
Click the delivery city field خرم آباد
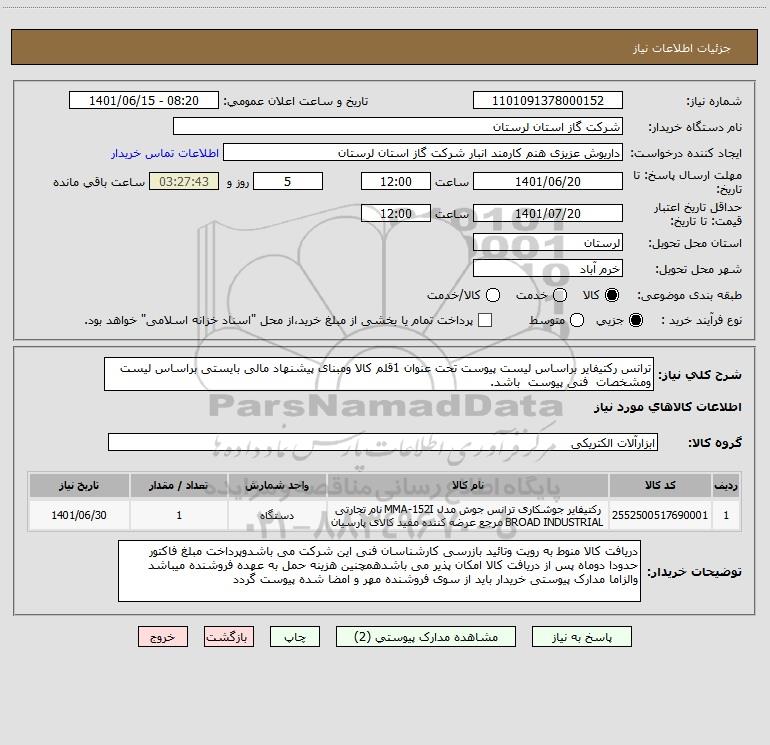[548, 269]
